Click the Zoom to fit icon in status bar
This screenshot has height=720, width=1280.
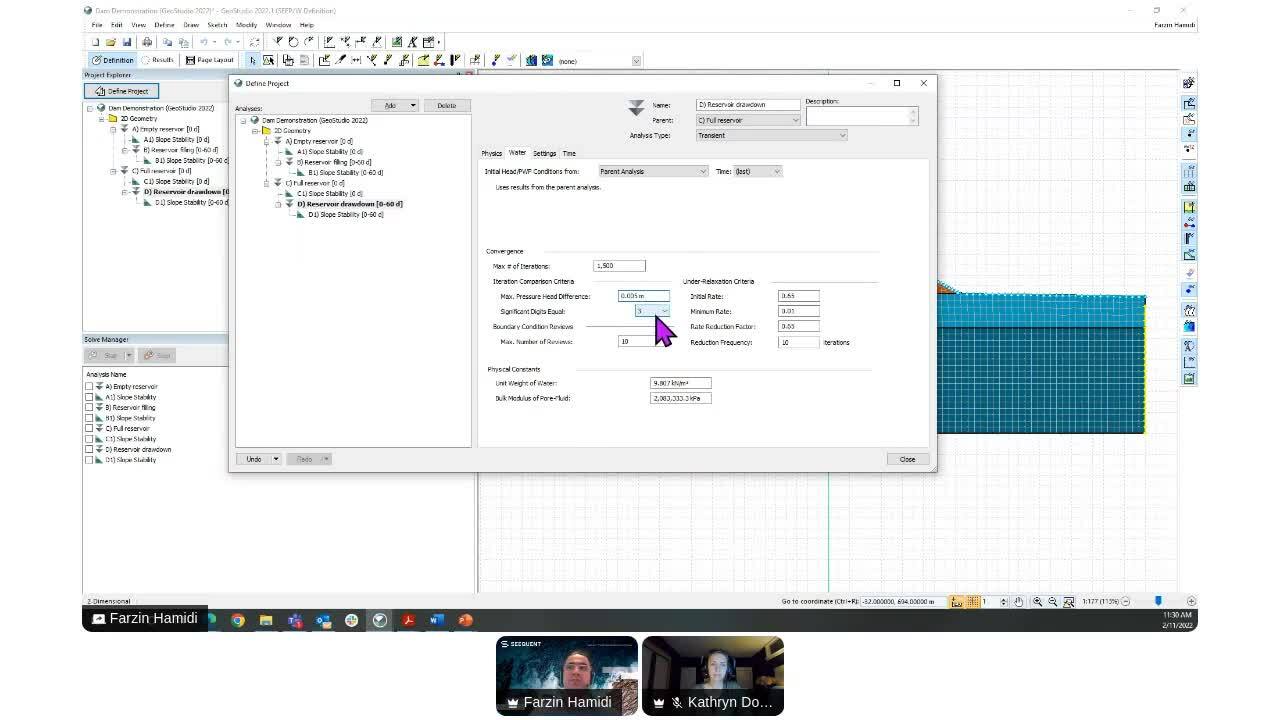click(x=1068, y=602)
